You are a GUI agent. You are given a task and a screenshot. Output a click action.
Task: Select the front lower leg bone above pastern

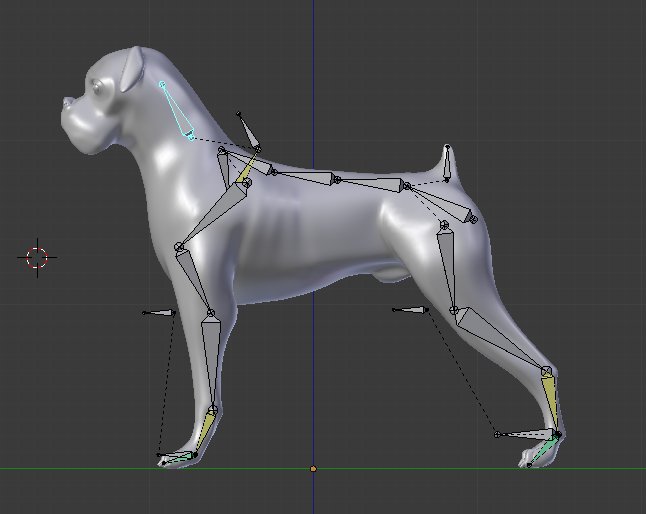point(211,360)
